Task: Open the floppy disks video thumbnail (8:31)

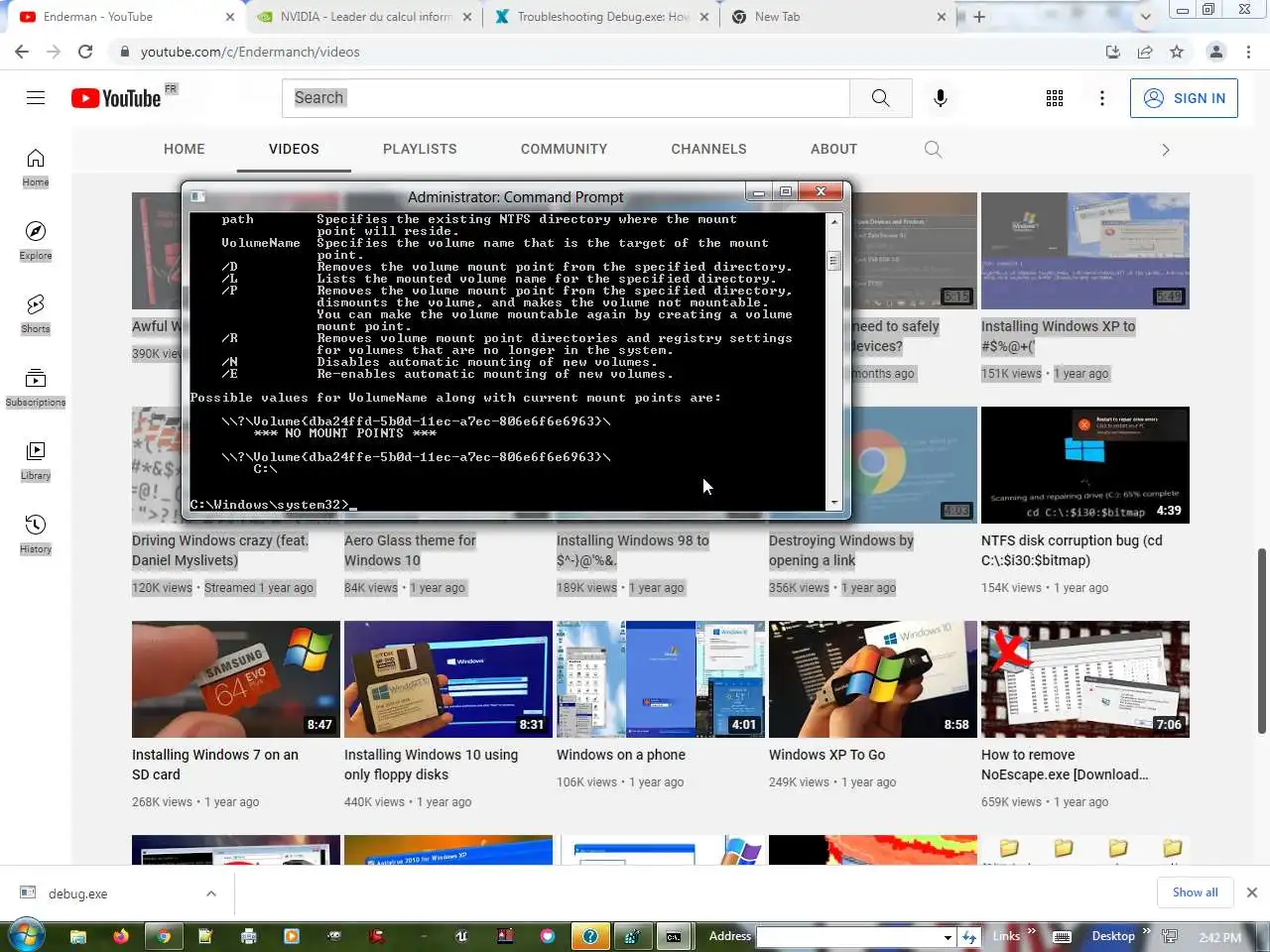Action: click(448, 679)
